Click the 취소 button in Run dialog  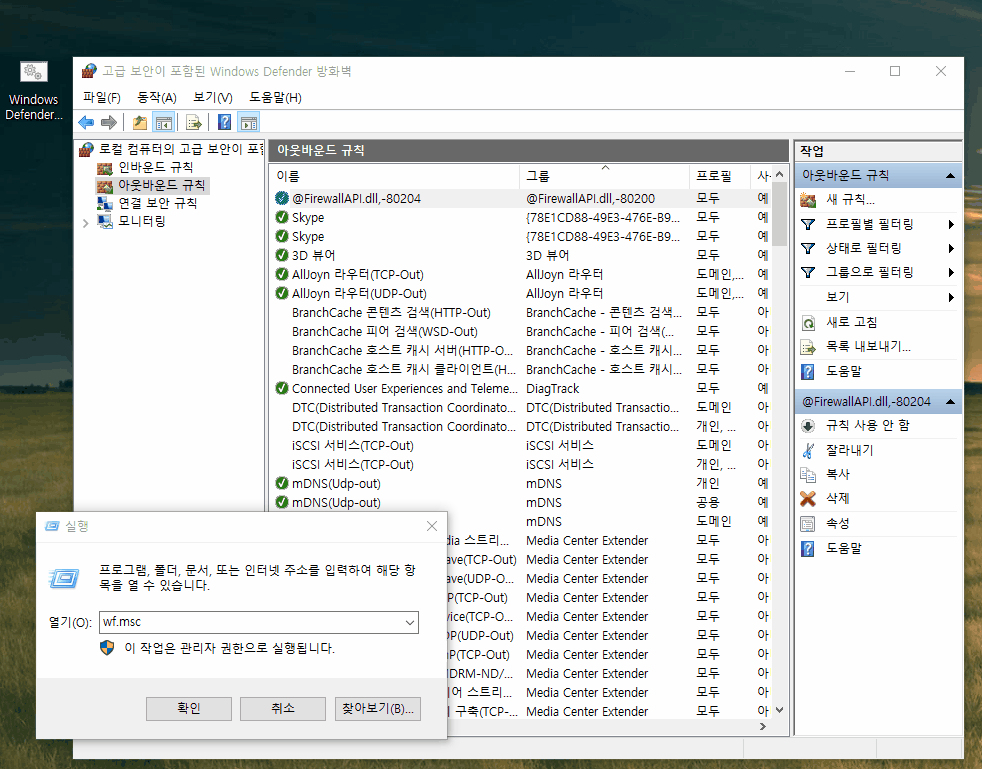282,708
